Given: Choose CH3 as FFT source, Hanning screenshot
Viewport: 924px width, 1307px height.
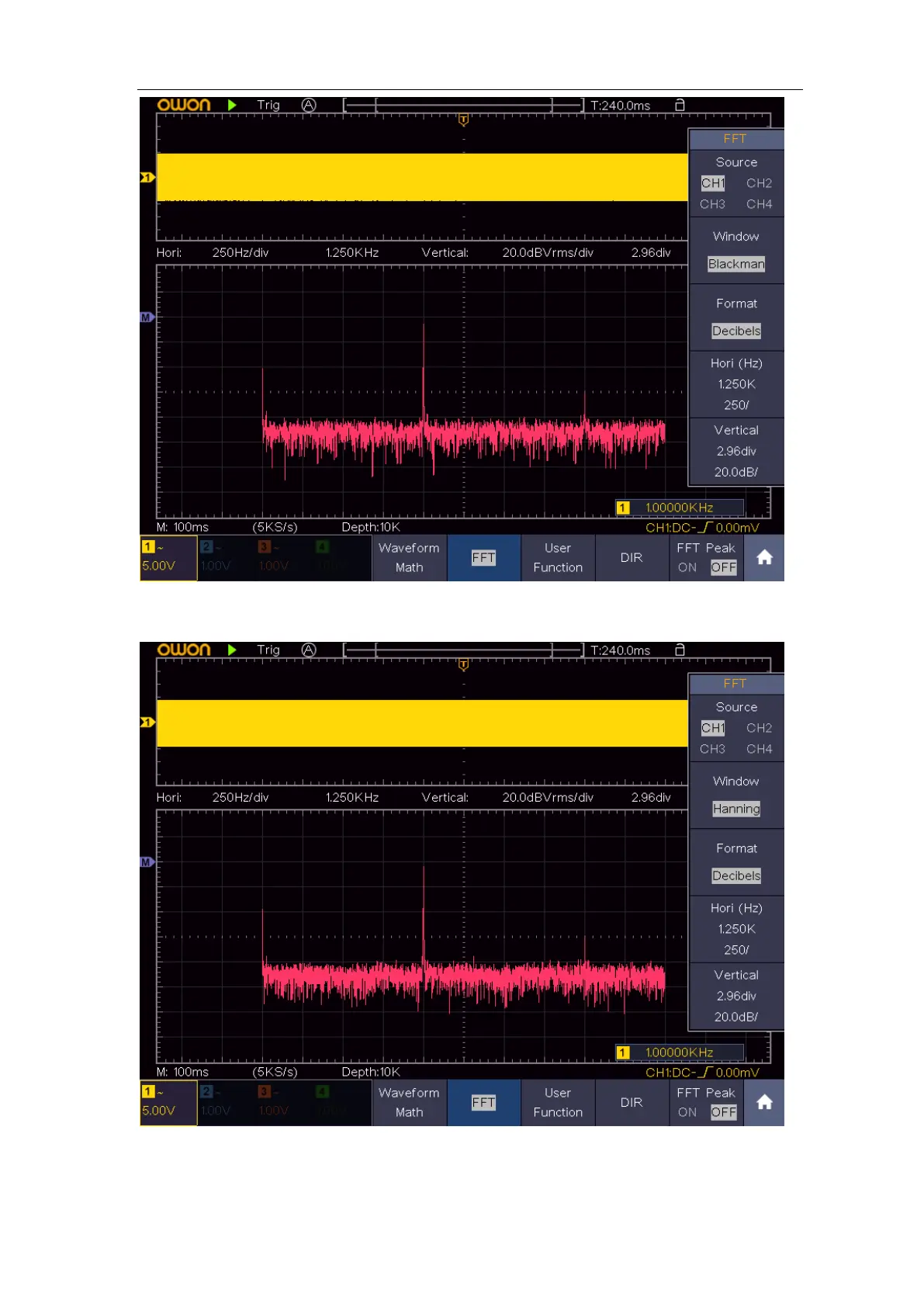Looking at the screenshot, I should (x=712, y=749).
